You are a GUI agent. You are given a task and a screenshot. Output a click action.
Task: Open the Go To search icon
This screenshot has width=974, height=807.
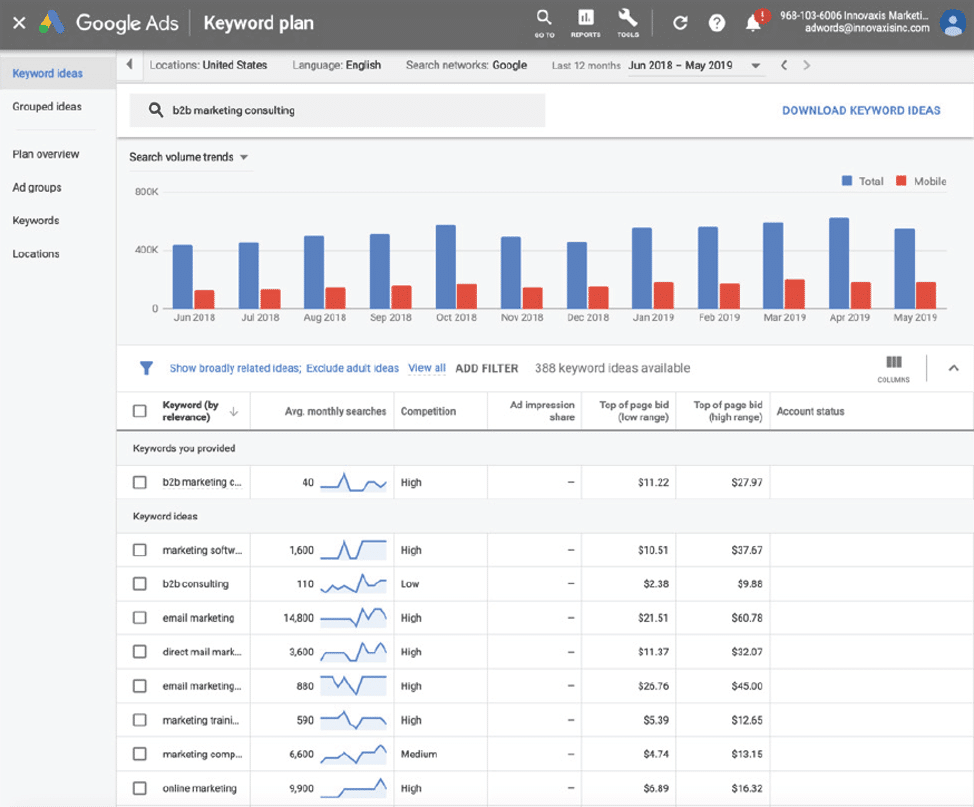(544, 23)
